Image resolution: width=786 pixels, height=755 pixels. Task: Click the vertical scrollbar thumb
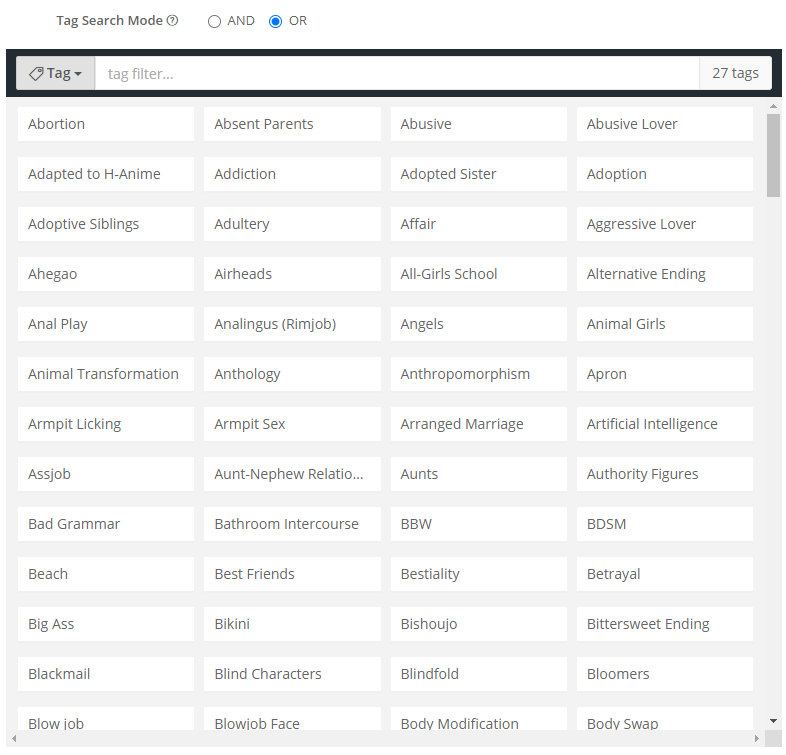click(x=773, y=155)
